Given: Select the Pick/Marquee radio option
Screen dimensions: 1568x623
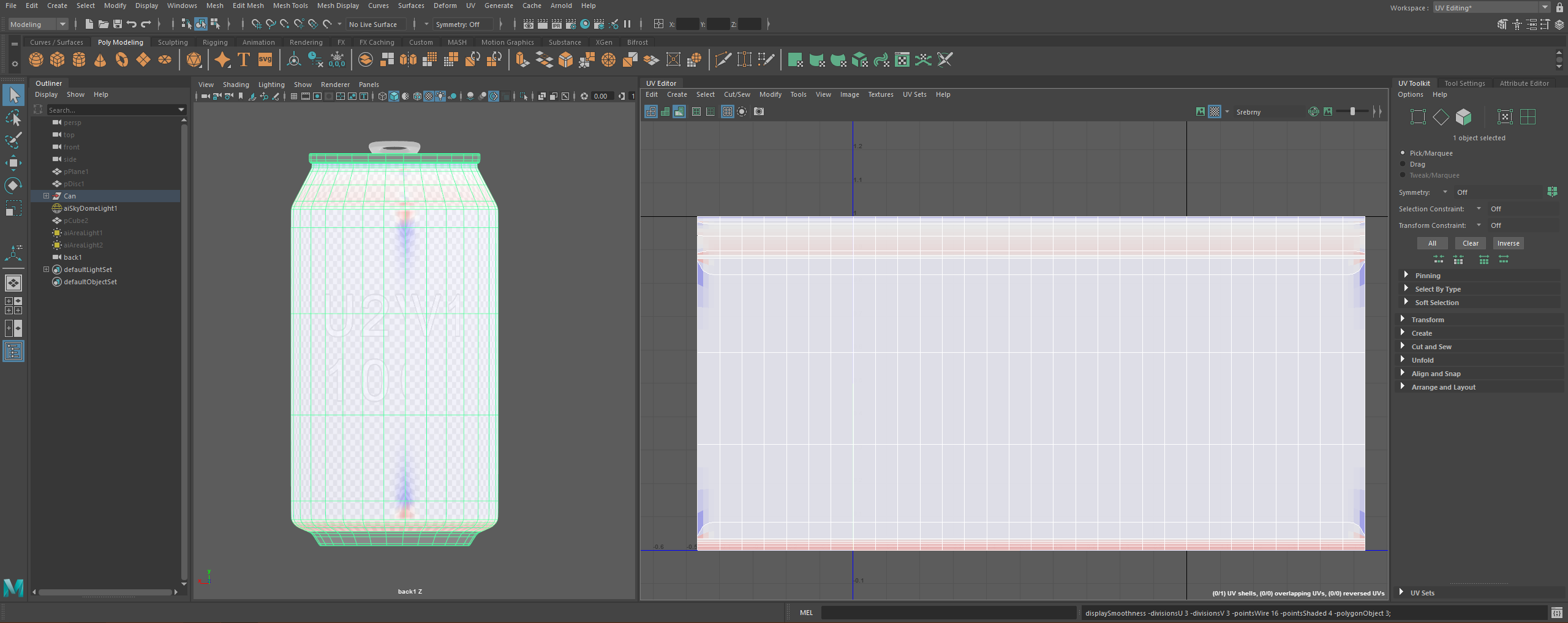Looking at the screenshot, I should click(1403, 153).
